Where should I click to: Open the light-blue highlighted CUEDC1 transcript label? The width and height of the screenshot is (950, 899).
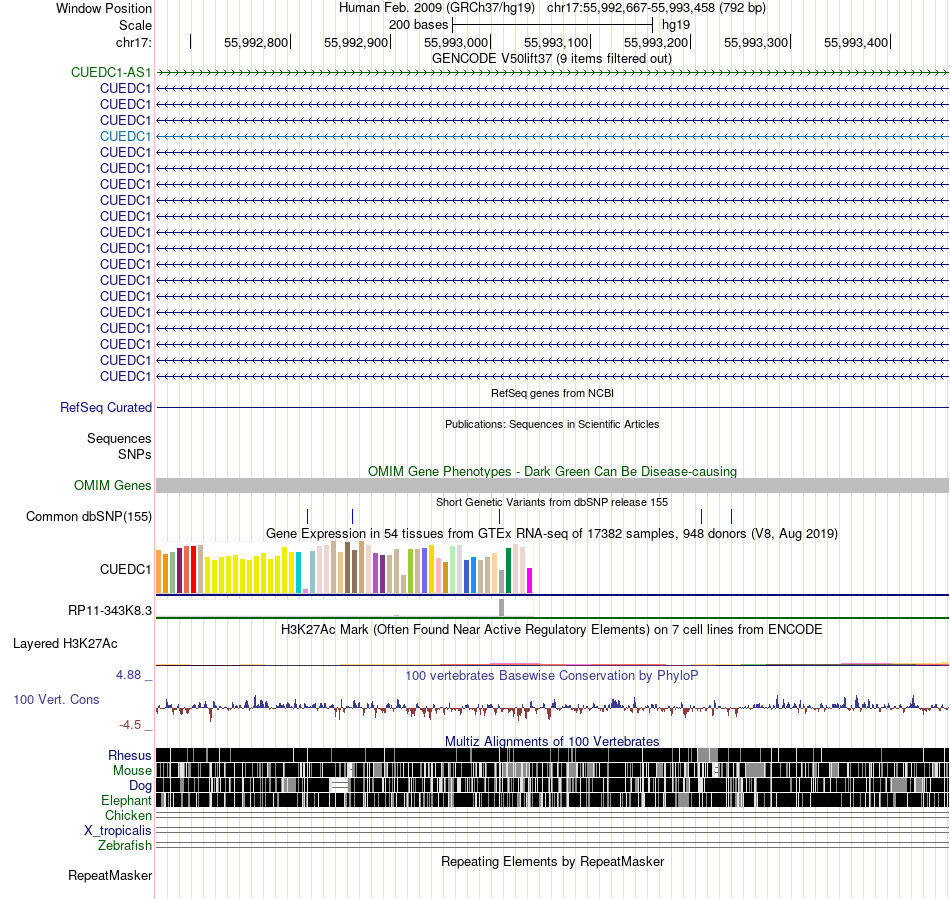(125, 136)
